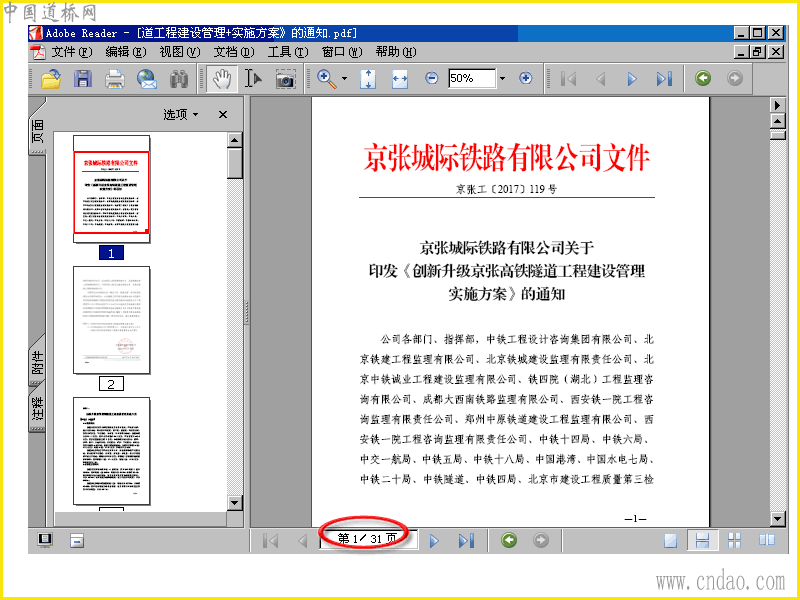Image resolution: width=800 pixels, height=600 pixels.
Task: Open a file with the folder icon
Action: tap(51, 79)
